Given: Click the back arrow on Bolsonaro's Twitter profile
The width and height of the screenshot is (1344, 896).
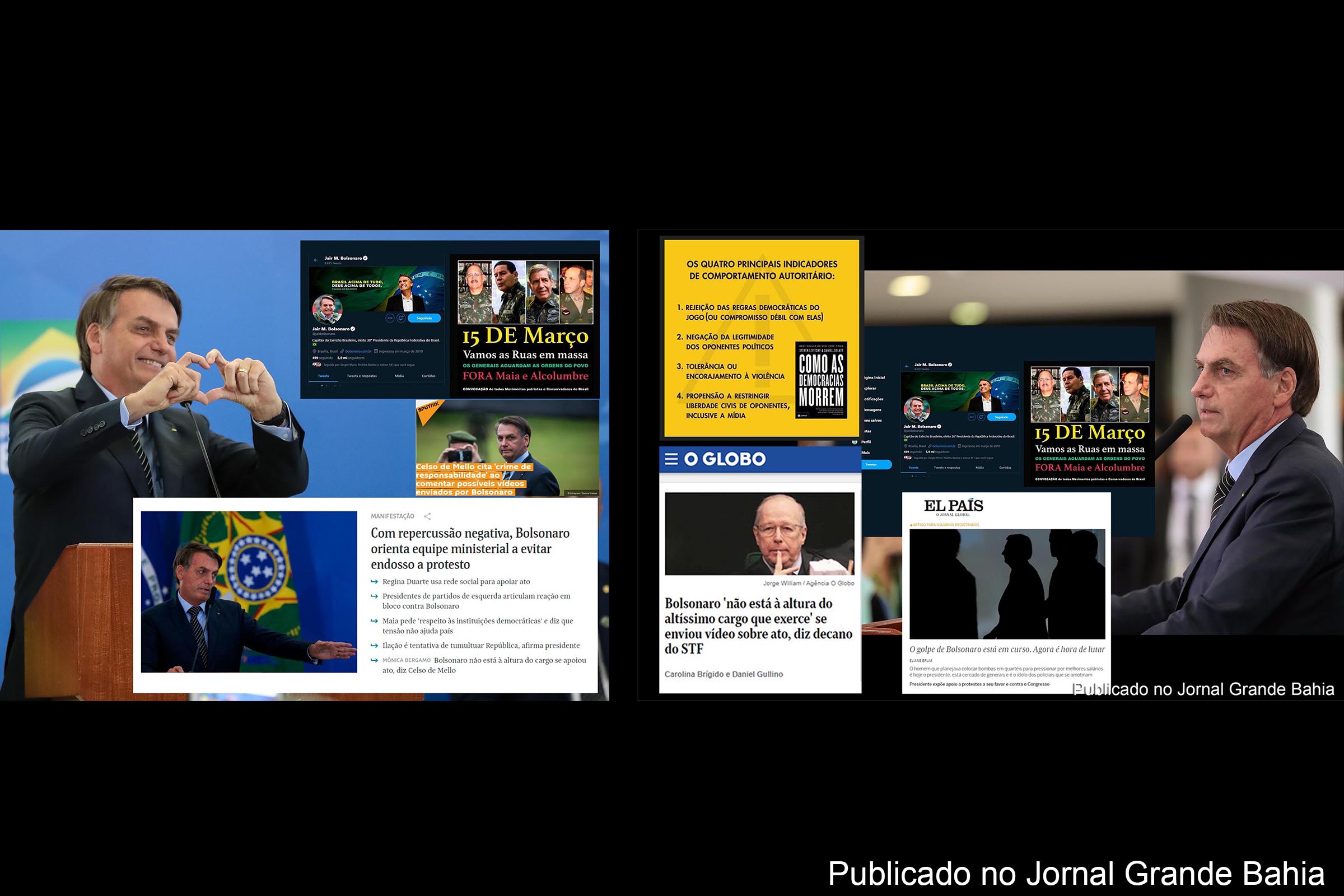Looking at the screenshot, I should (x=316, y=260).
